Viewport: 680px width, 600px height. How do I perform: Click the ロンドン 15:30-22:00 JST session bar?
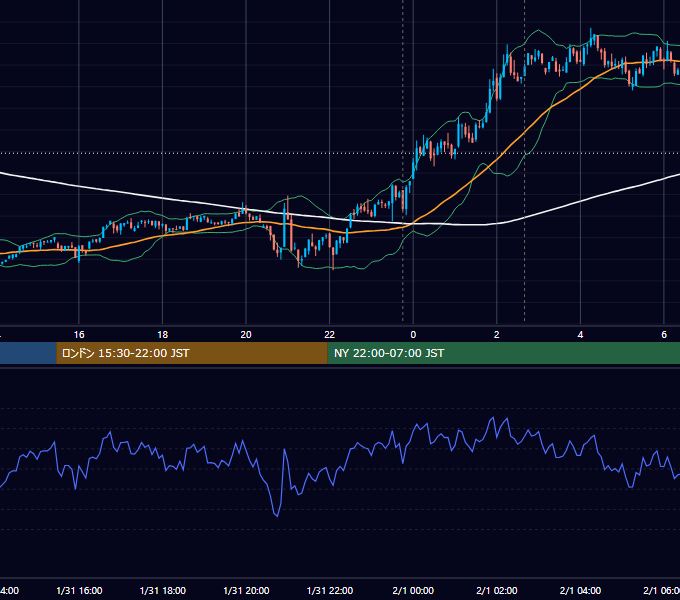click(x=192, y=353)
